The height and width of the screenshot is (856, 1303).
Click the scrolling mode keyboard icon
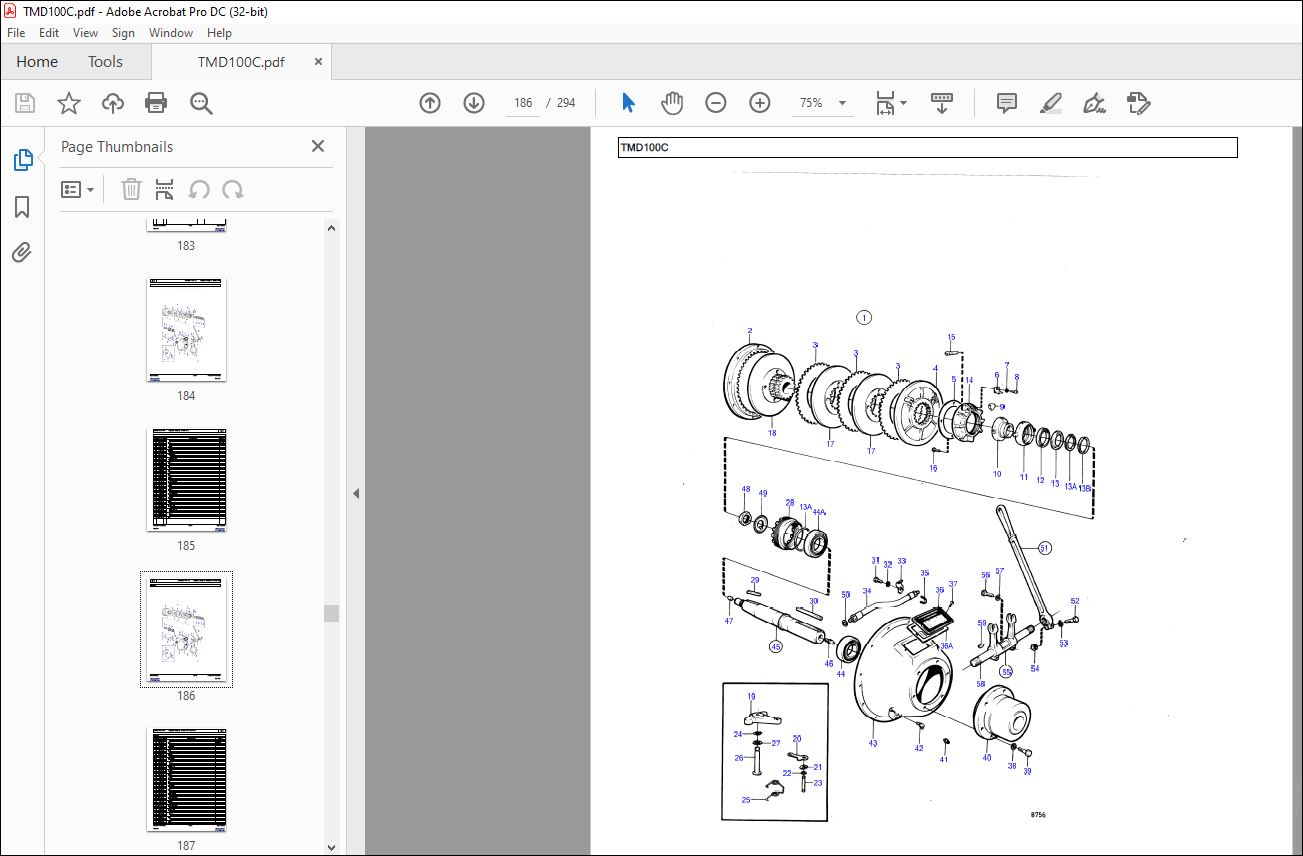pyautogui.click(x=941, y=103)
